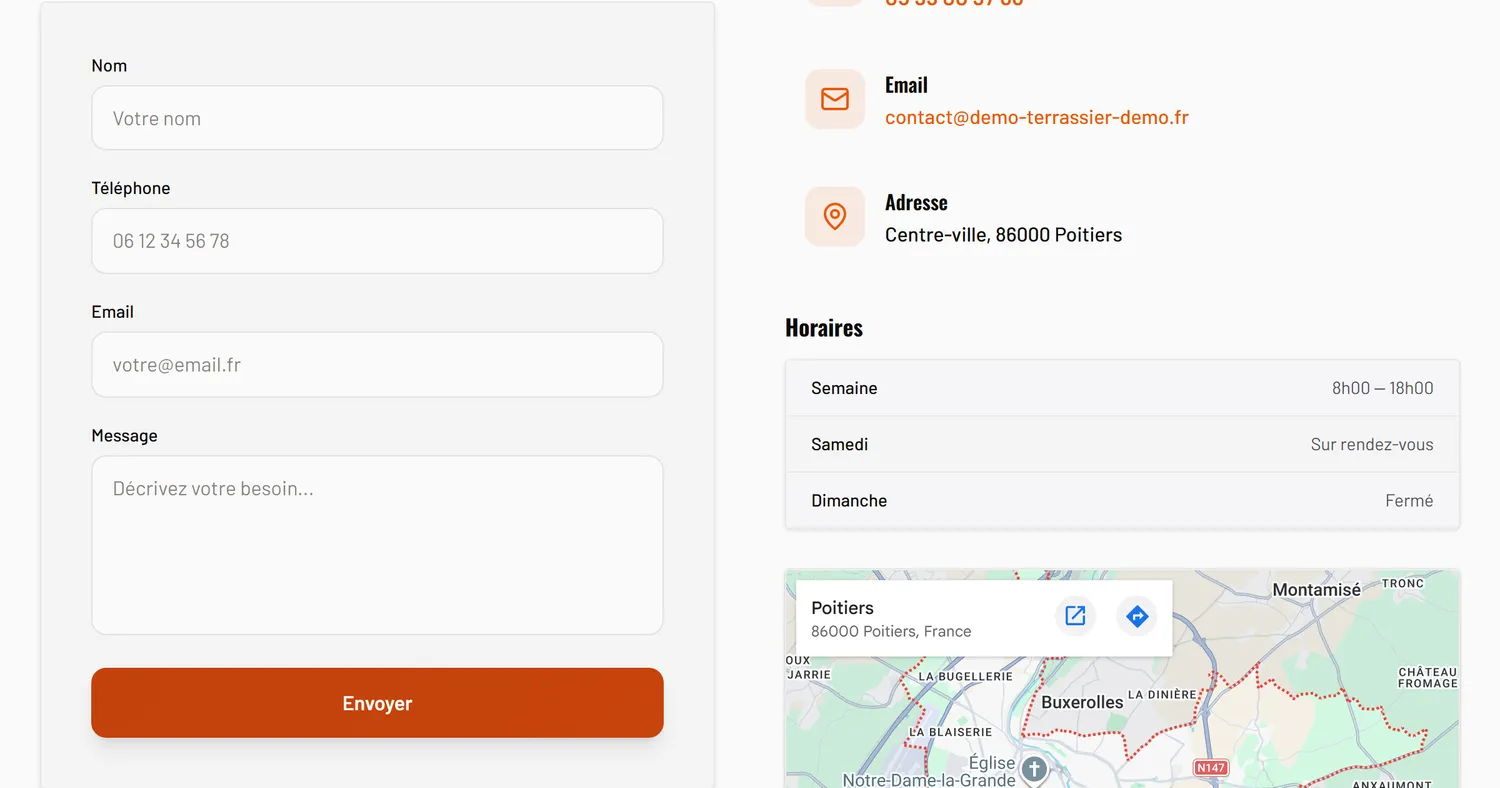
Task: Focus the Nom input field
Action: click(x=377, y=118)
